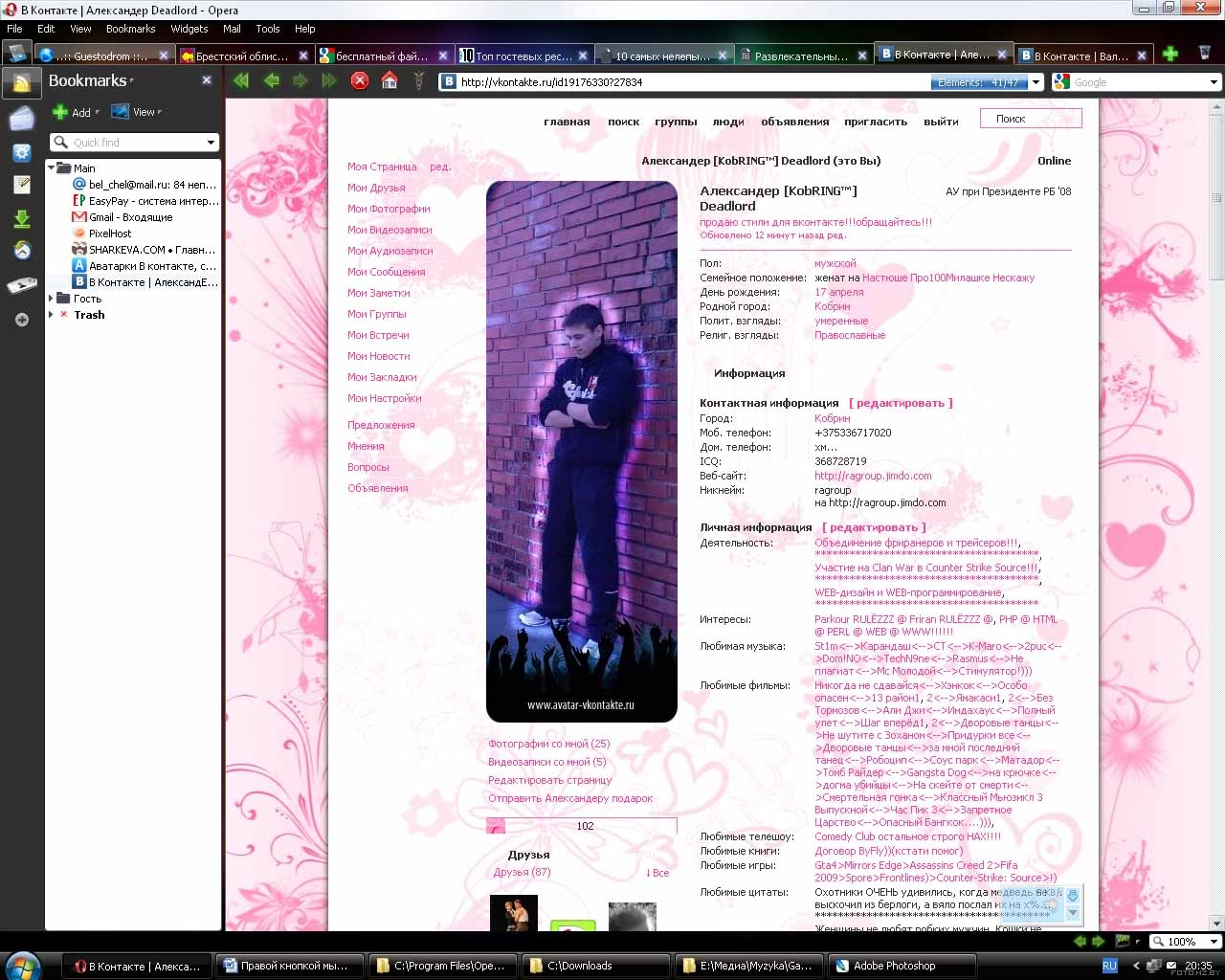Click the Редактировать страницу link

549,780
